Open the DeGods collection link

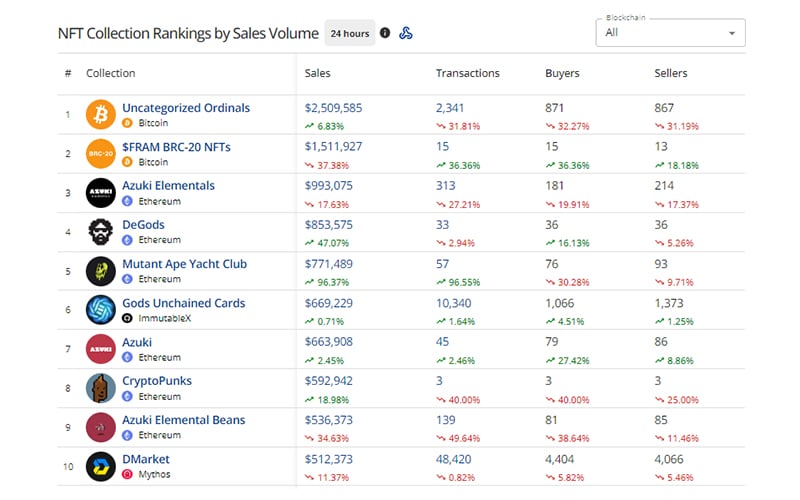coord(143,225)
